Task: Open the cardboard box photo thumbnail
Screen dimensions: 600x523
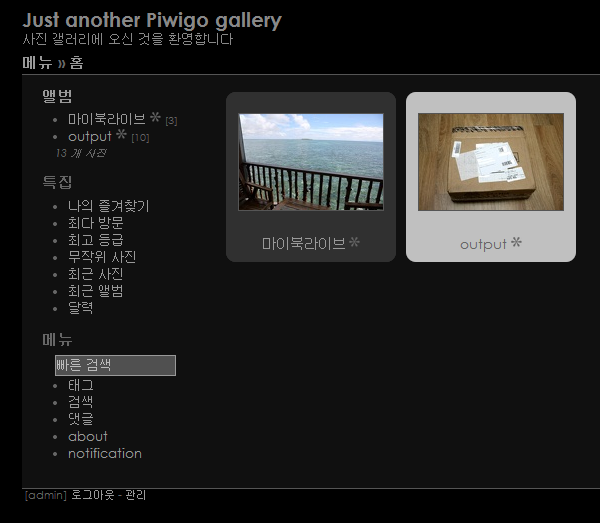Action: (491, 162)
